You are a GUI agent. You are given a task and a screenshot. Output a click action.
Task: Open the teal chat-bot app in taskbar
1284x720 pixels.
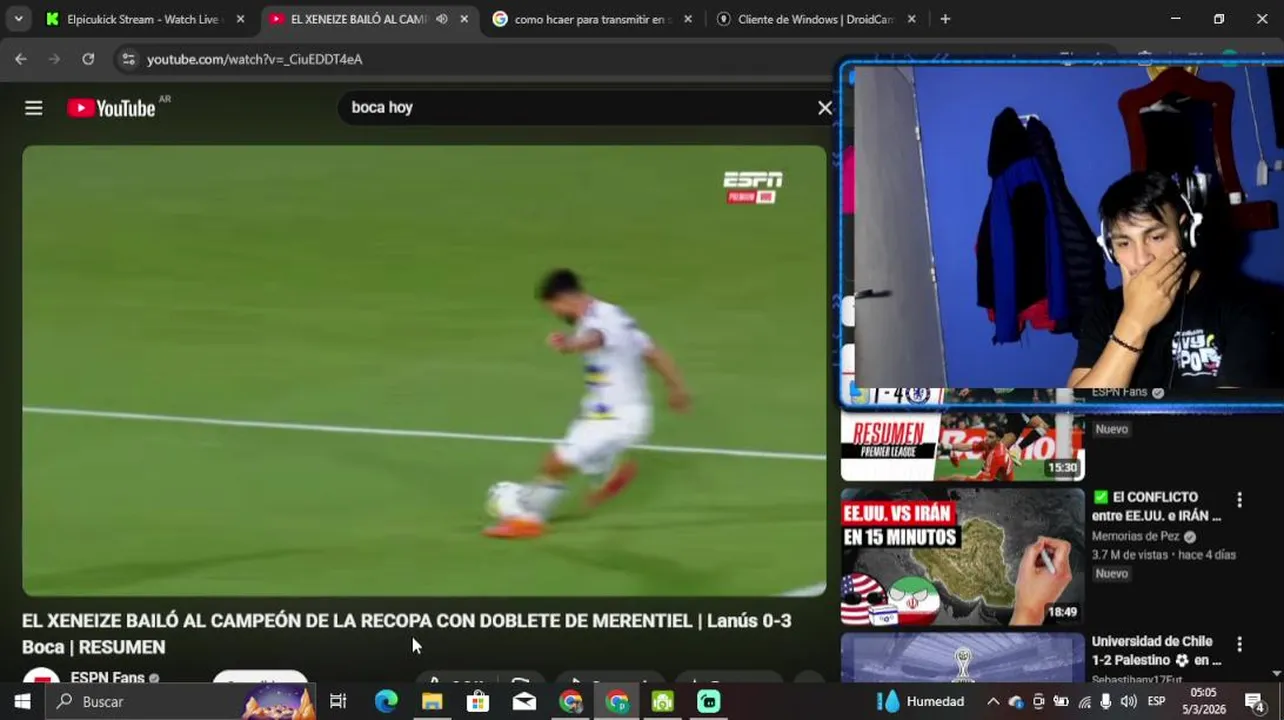(x=709, y=702)
